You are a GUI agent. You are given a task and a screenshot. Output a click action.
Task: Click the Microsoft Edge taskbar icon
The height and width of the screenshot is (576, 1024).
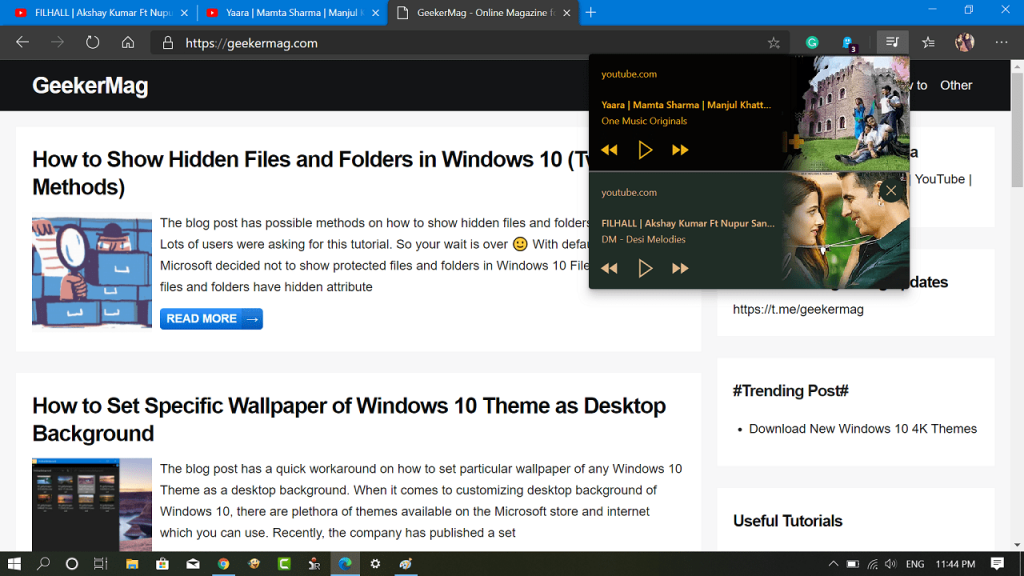click(x=345, y=564)
